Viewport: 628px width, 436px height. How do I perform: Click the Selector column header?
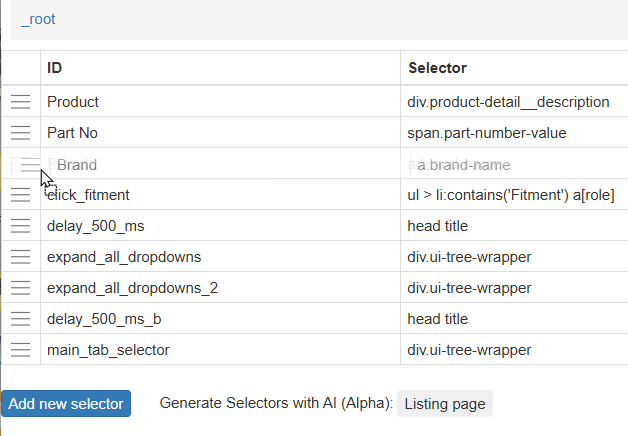tap(437, 68)
